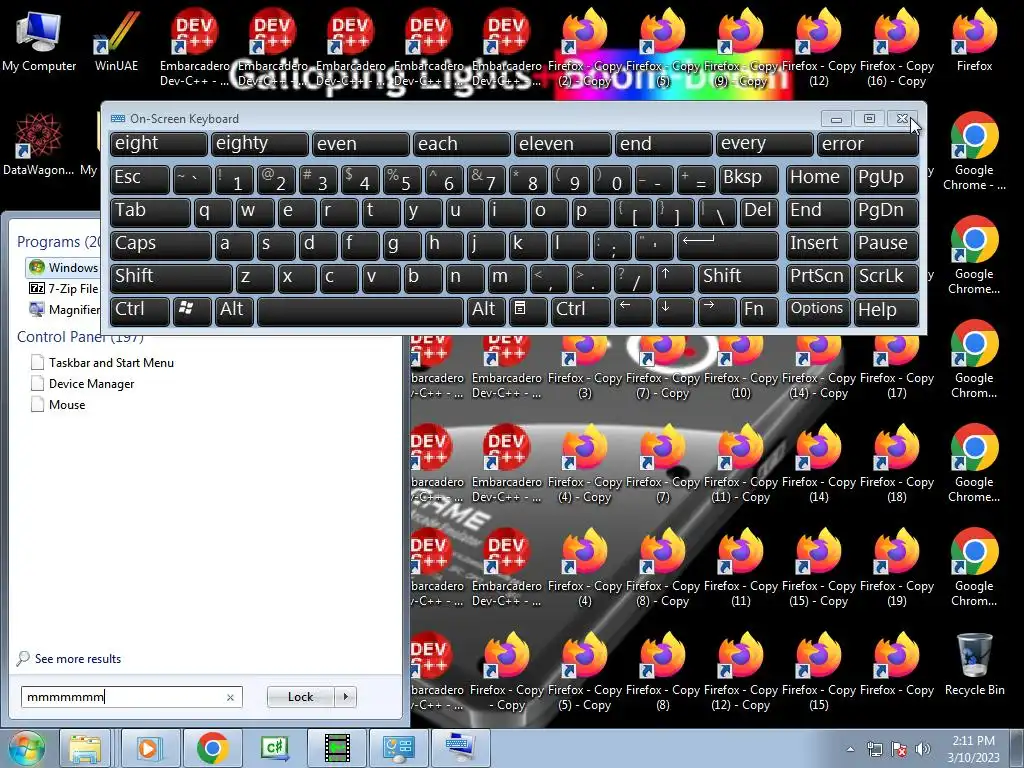Clear the search box with X
1024x768 pixels.
coord(231,697)
